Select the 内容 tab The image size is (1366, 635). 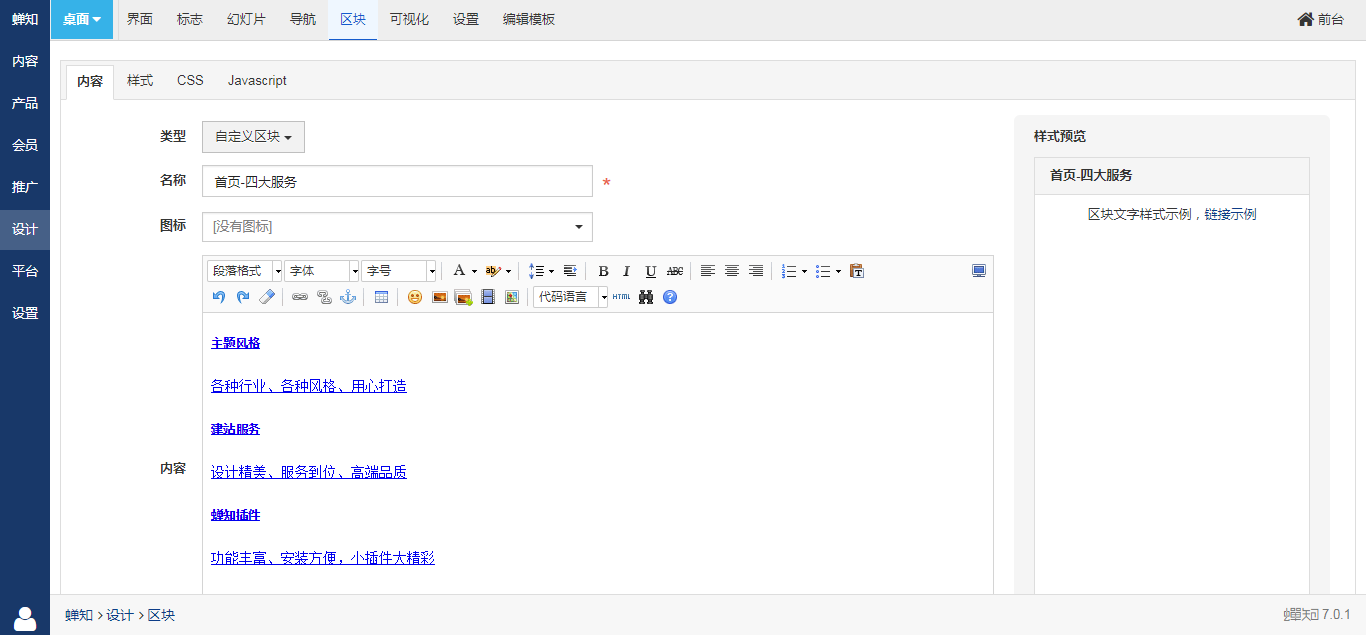(90, 82)
